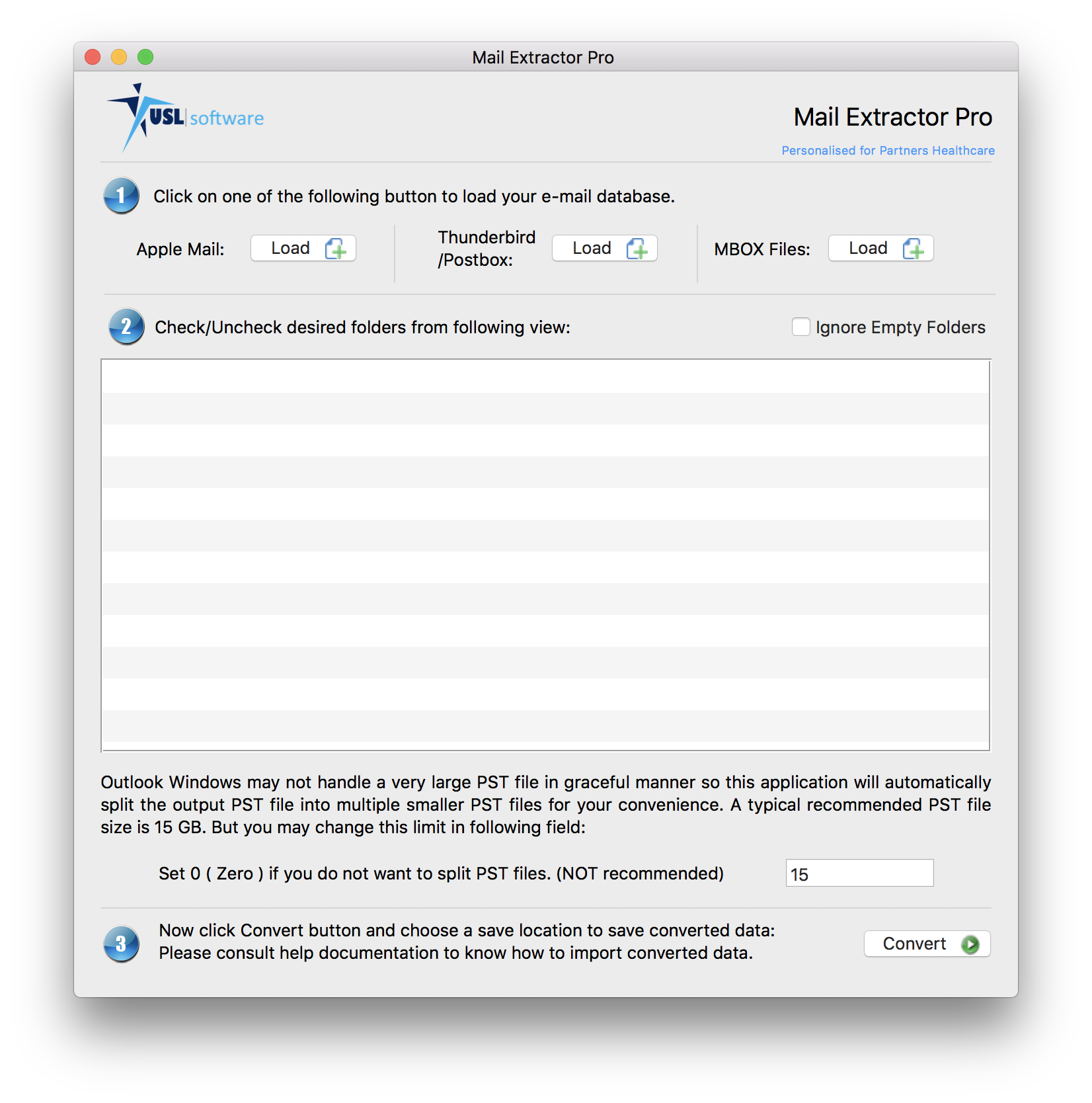The height and width of the screenshot is (1103, 1092).
Task: Enable the Ignore Empty Folders checkbox
Action: coord(800,327)
